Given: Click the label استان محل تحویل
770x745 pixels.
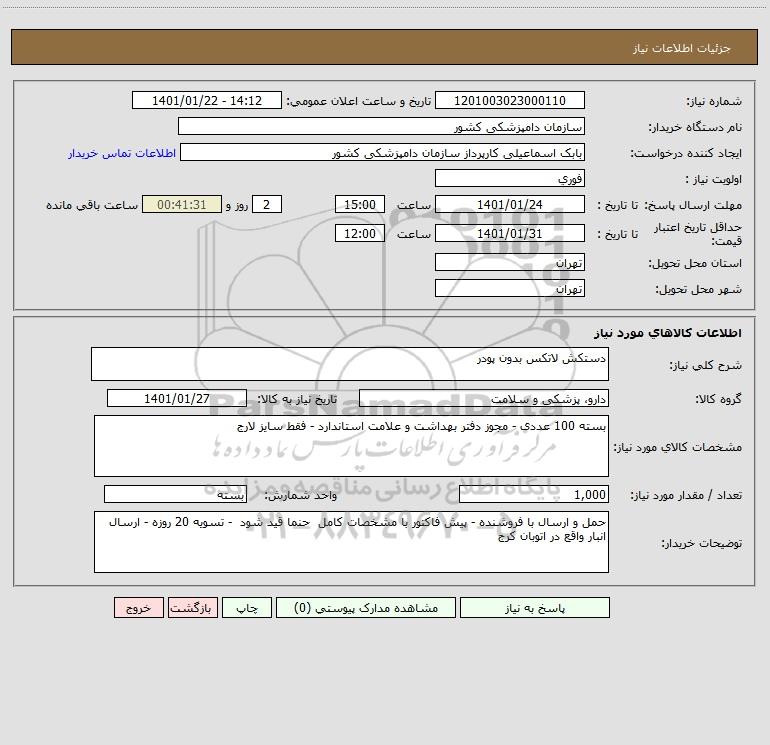Looking at the screenshot, I should (x=695, y=264).
